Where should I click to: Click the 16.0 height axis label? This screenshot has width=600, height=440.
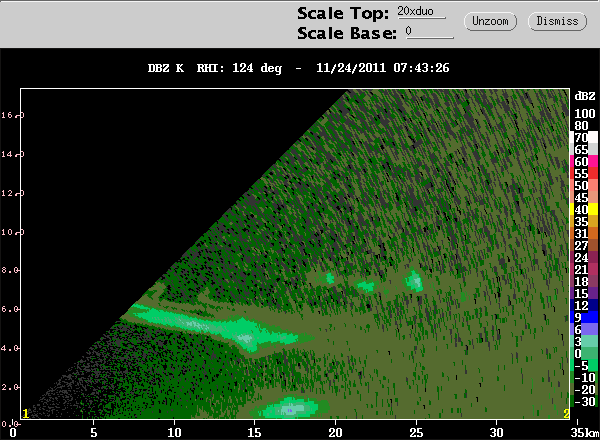(13, 115)
